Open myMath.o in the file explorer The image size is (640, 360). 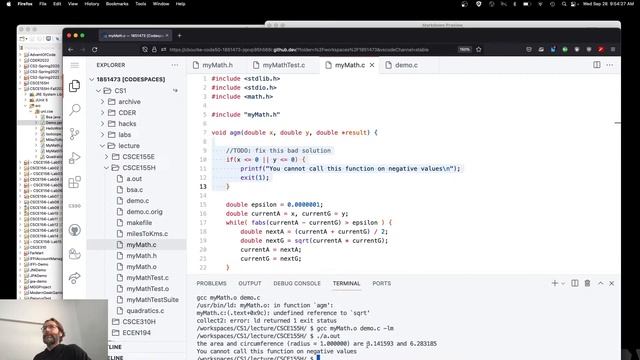(141, 267)
